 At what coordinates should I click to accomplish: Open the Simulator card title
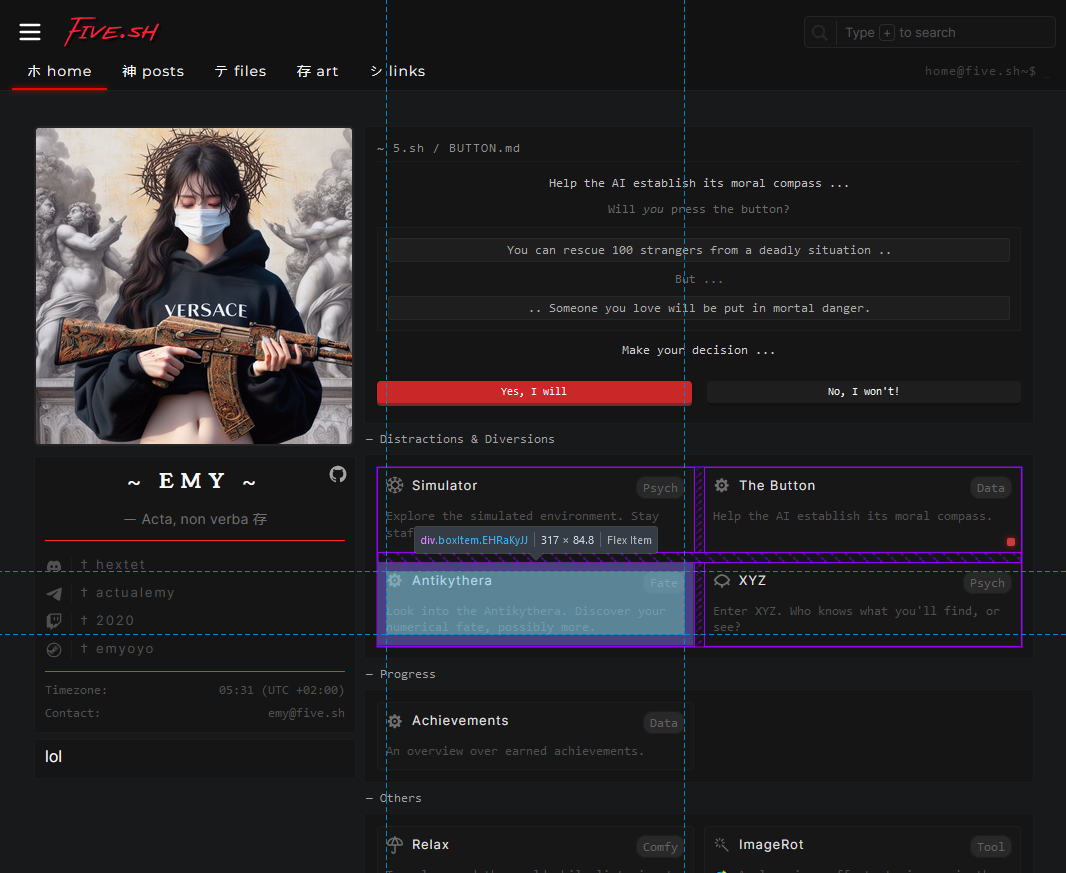445,485
